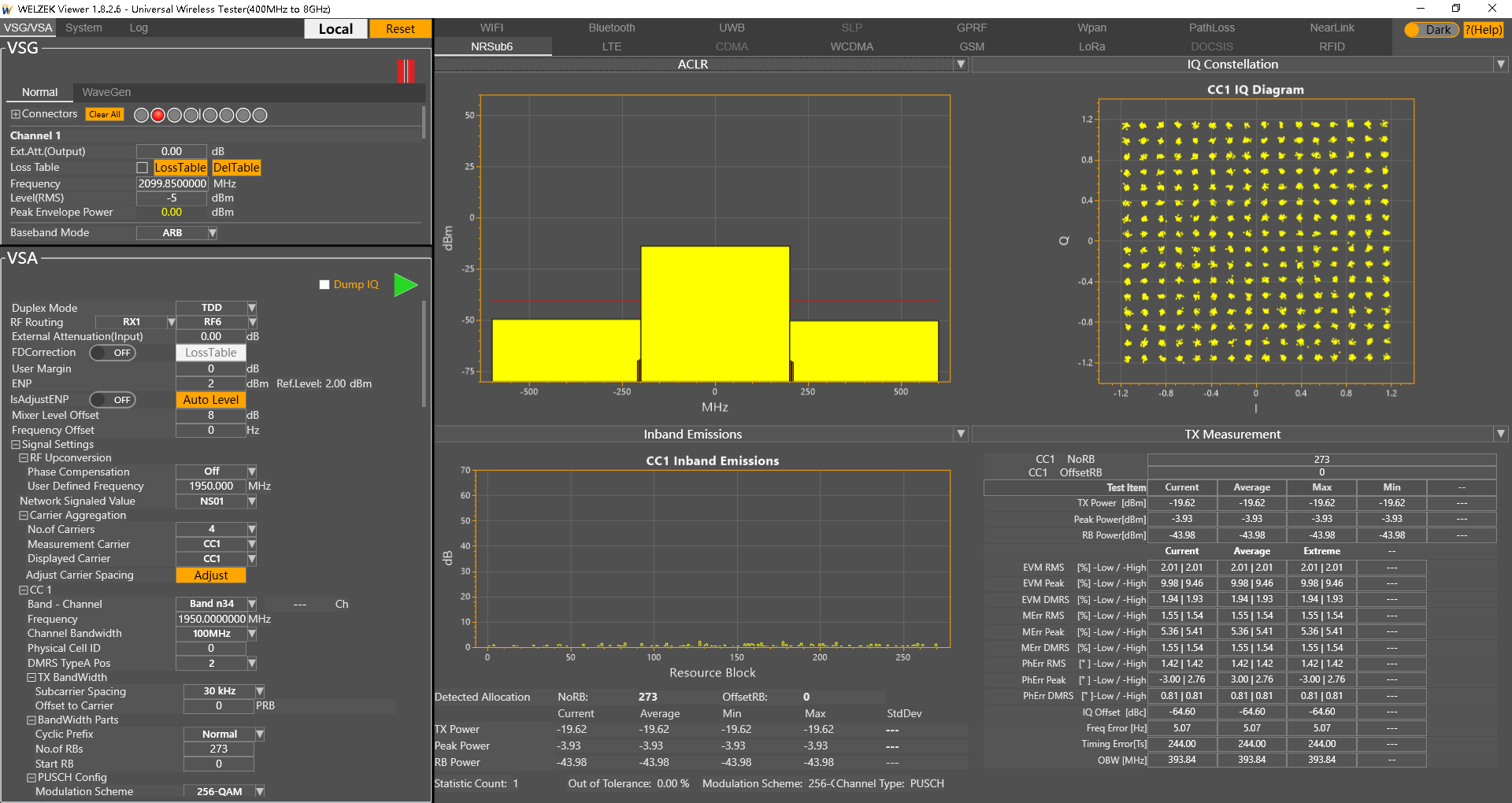Select the Bluetooth technology tab
The width and height of the screenshot is (1512, 803).
pyautogui.click(x=612, y=28)
